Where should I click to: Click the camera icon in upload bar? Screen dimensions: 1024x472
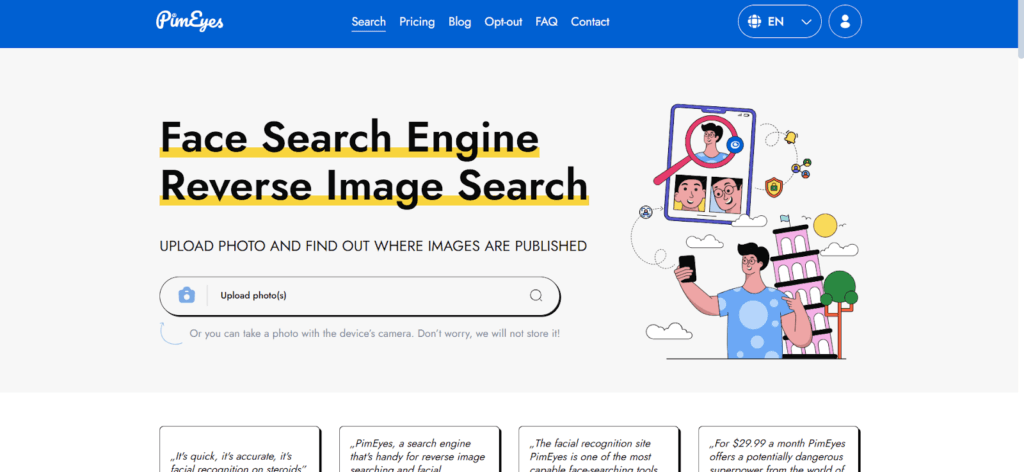[x=187, y=295]
